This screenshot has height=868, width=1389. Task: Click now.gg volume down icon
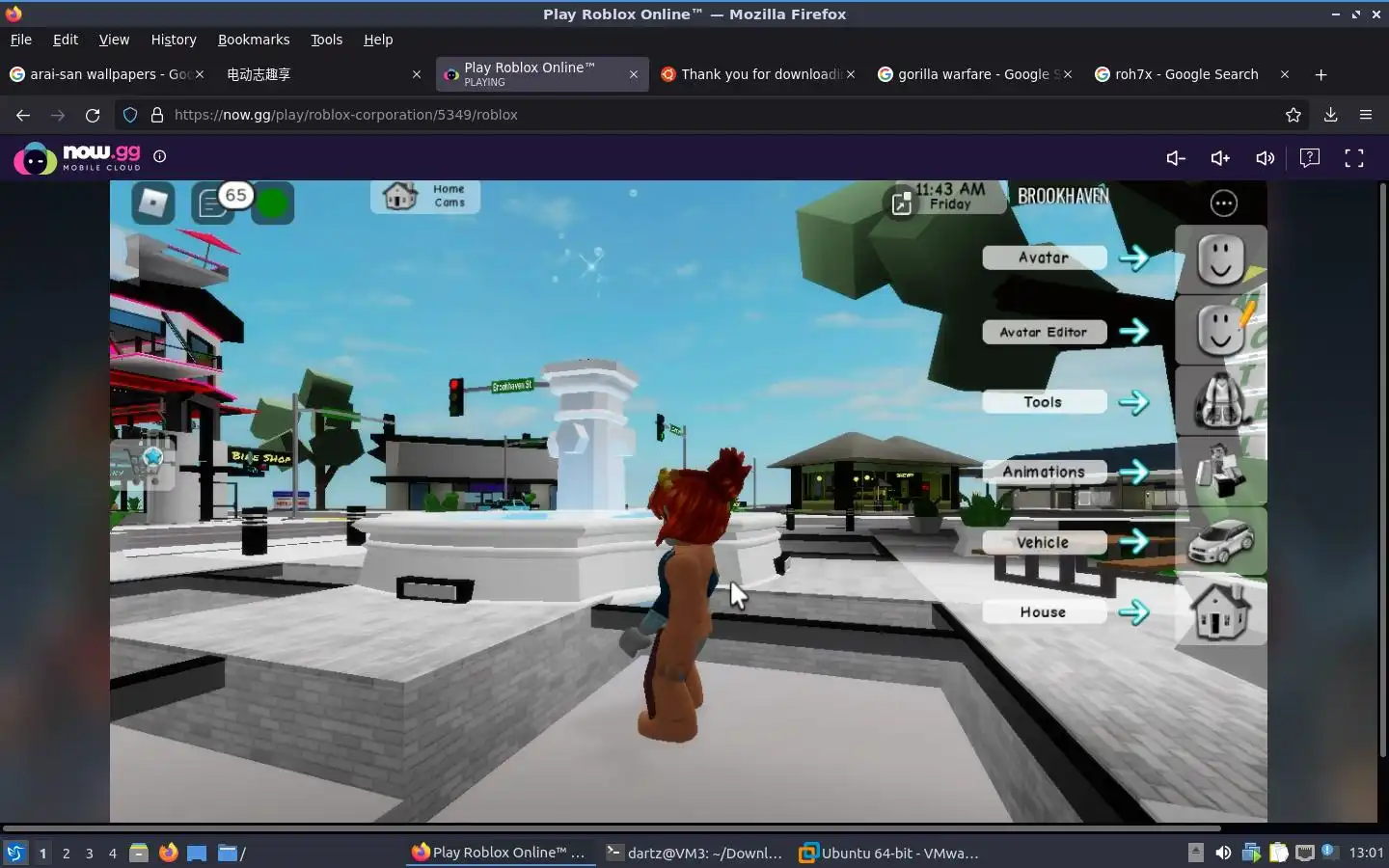[1176, 158]
